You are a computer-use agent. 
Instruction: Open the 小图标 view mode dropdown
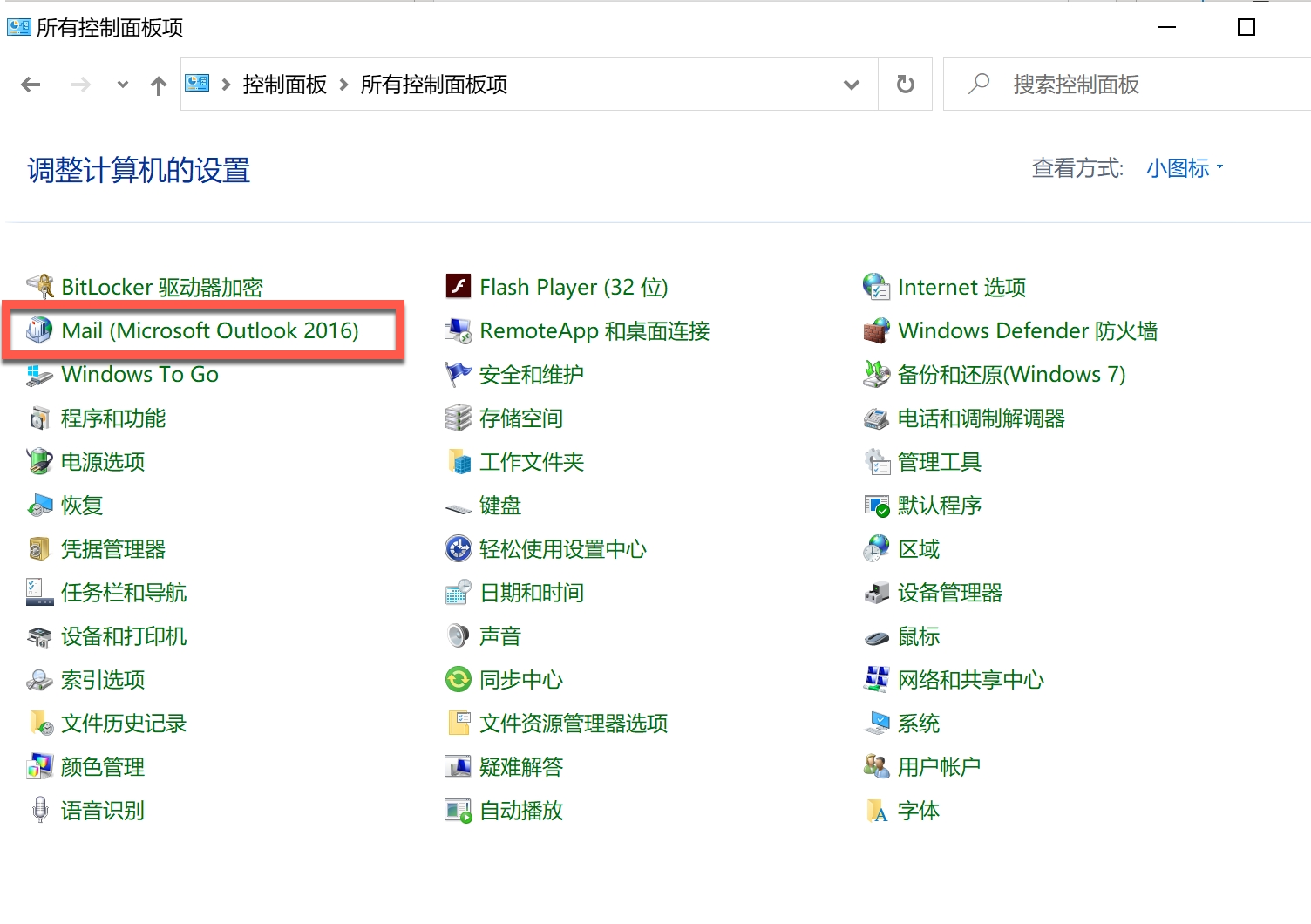1185,168
